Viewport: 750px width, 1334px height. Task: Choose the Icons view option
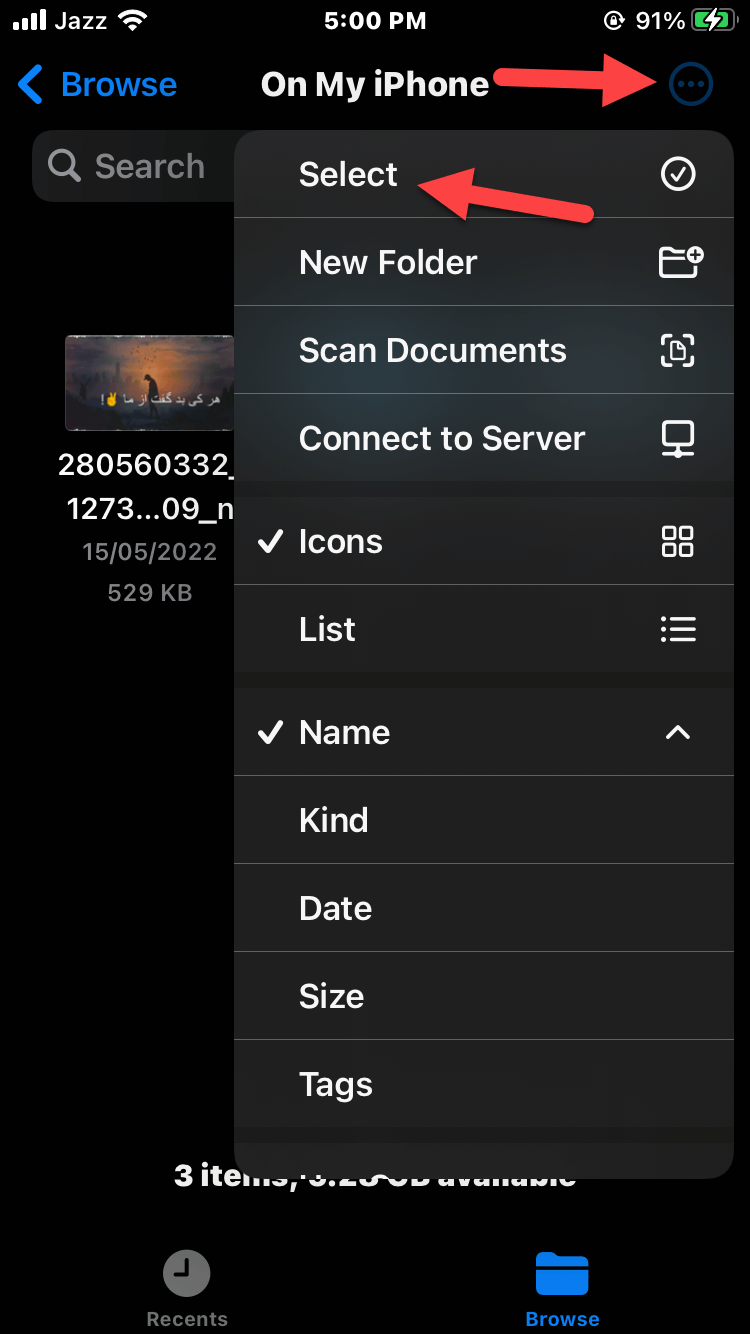(x=341, y=541)
